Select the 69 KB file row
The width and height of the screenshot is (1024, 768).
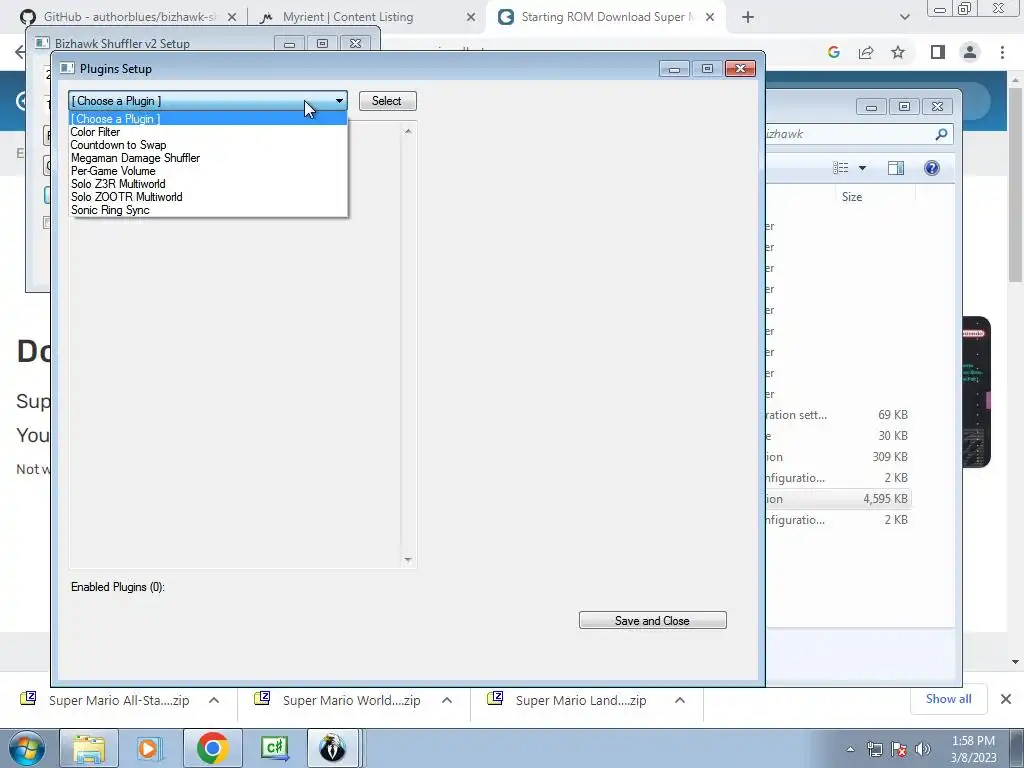(x=838, y=415)
